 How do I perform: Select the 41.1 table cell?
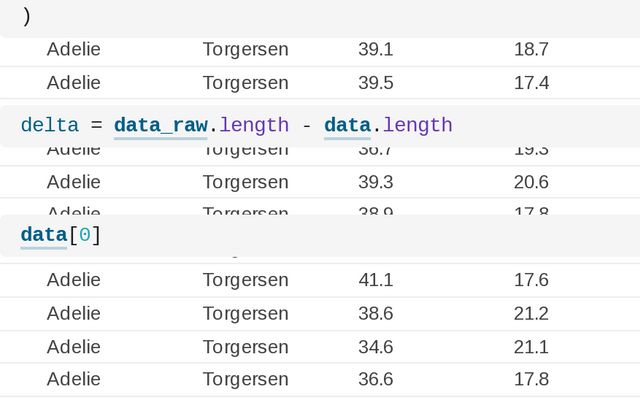pos(375,280)
